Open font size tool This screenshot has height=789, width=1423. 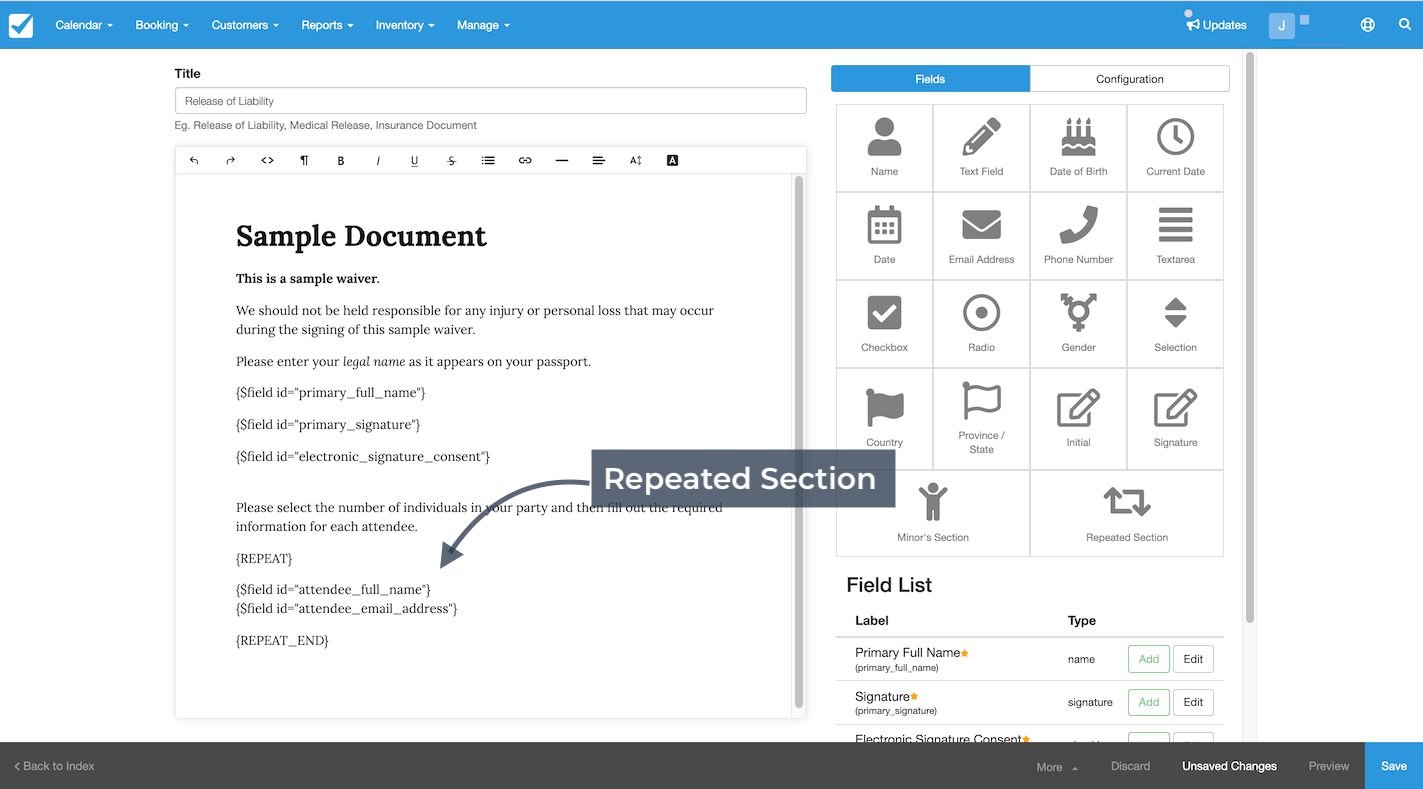point(635,160)
